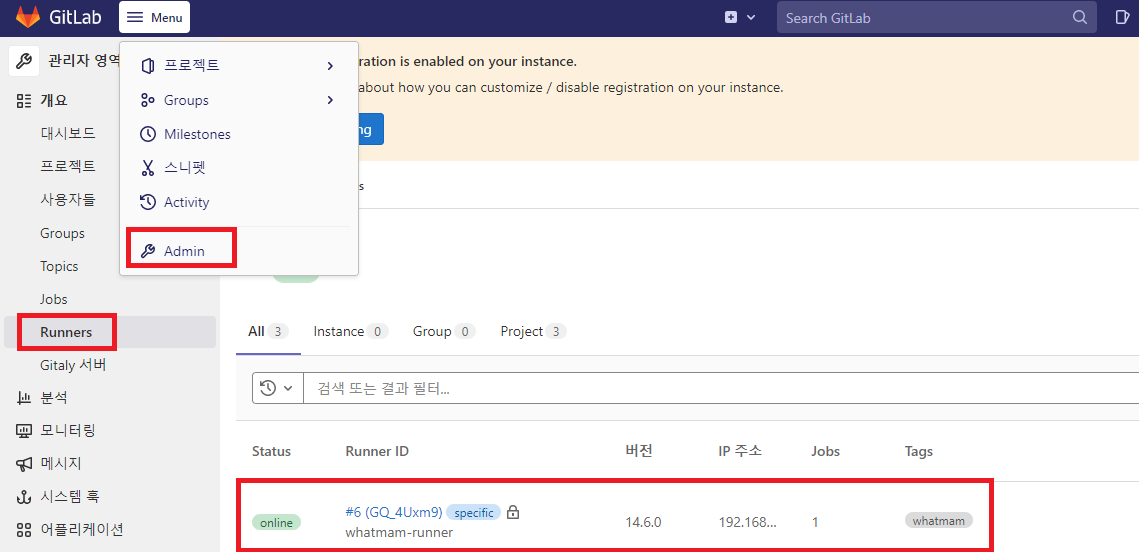This screenshot has width=1139, height=552.
Task: Expand the 프로젝트 submenu chevron
Action: (330, 66)
